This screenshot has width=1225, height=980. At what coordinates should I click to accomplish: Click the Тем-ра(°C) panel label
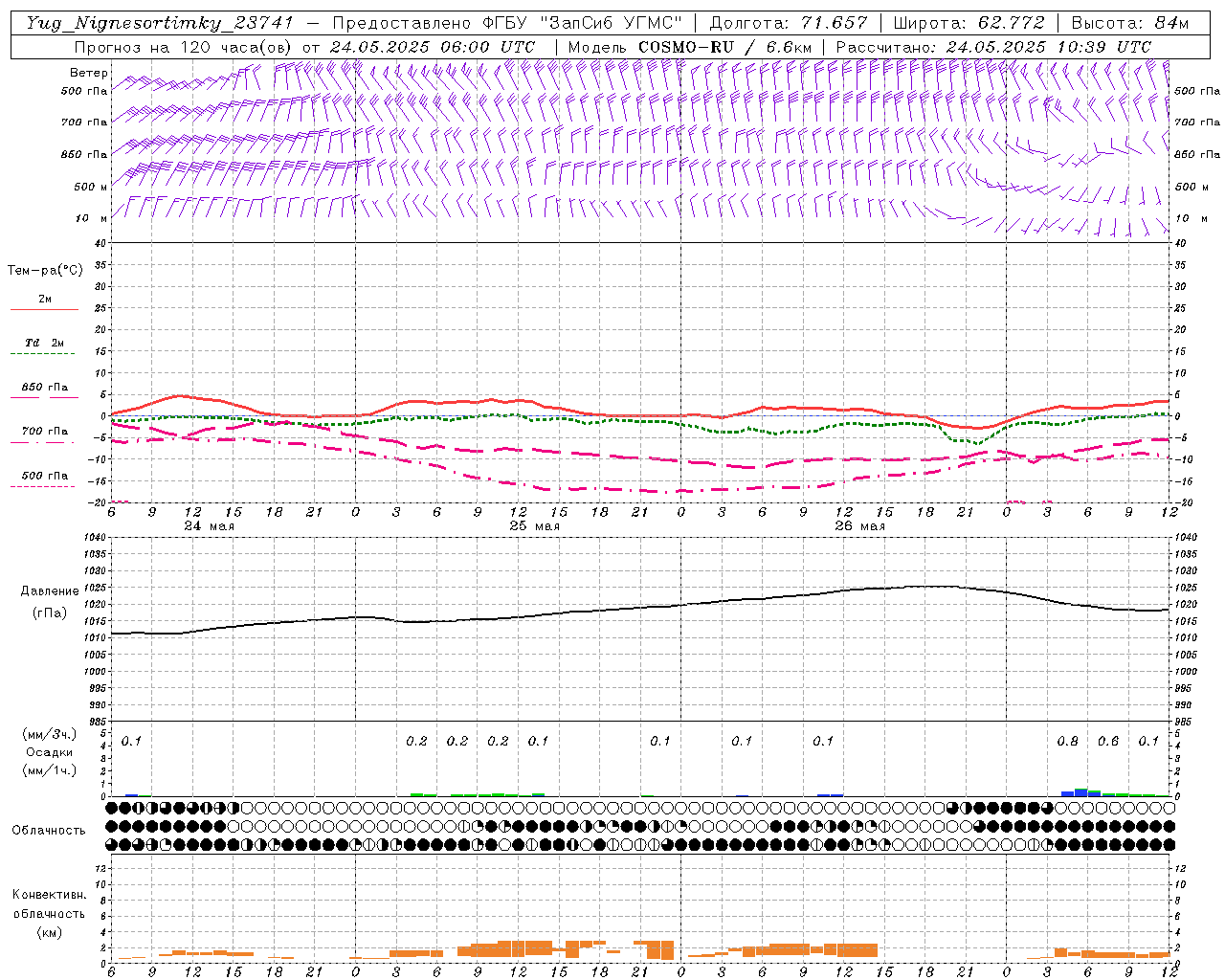(x=45, y=271)
